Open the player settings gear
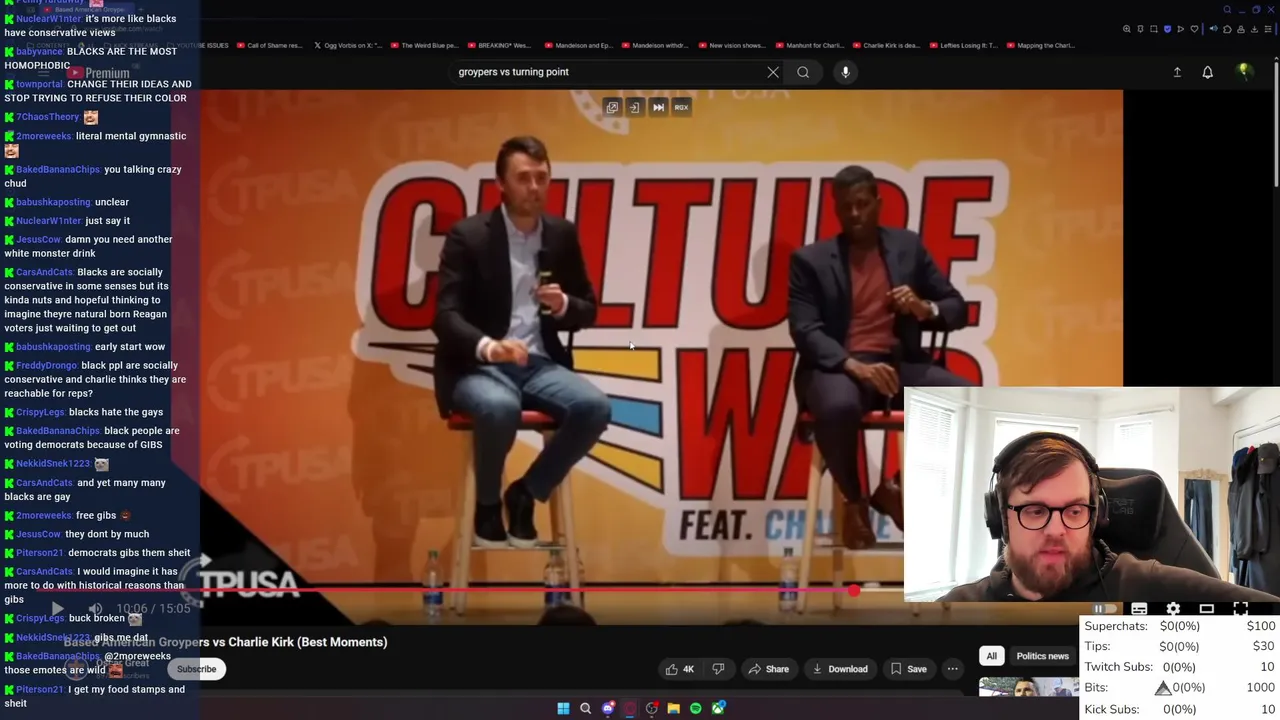The width and height of the screenshot is (1280, 720). (1173, 609)
